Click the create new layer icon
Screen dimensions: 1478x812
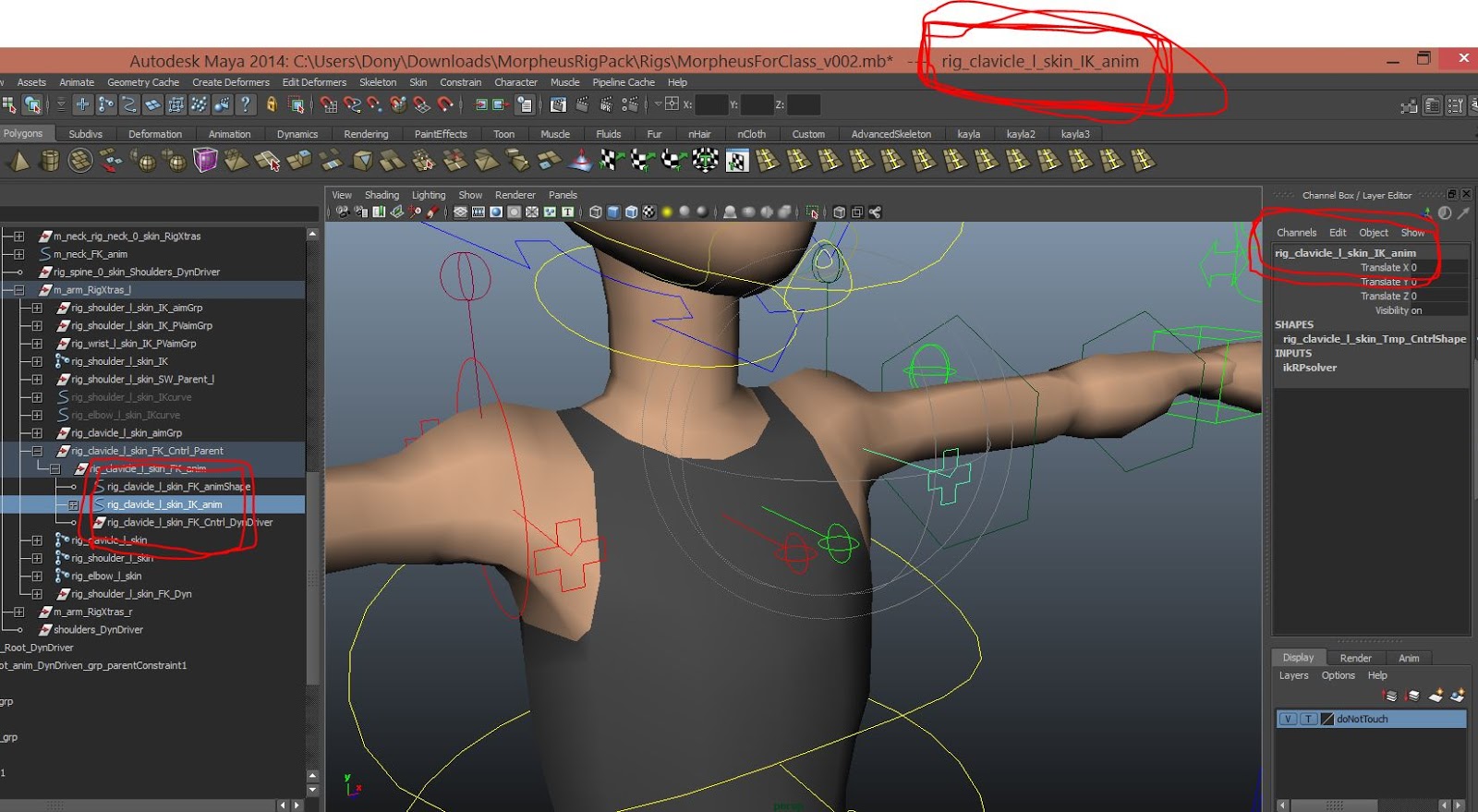click(x=1435, y=696)
